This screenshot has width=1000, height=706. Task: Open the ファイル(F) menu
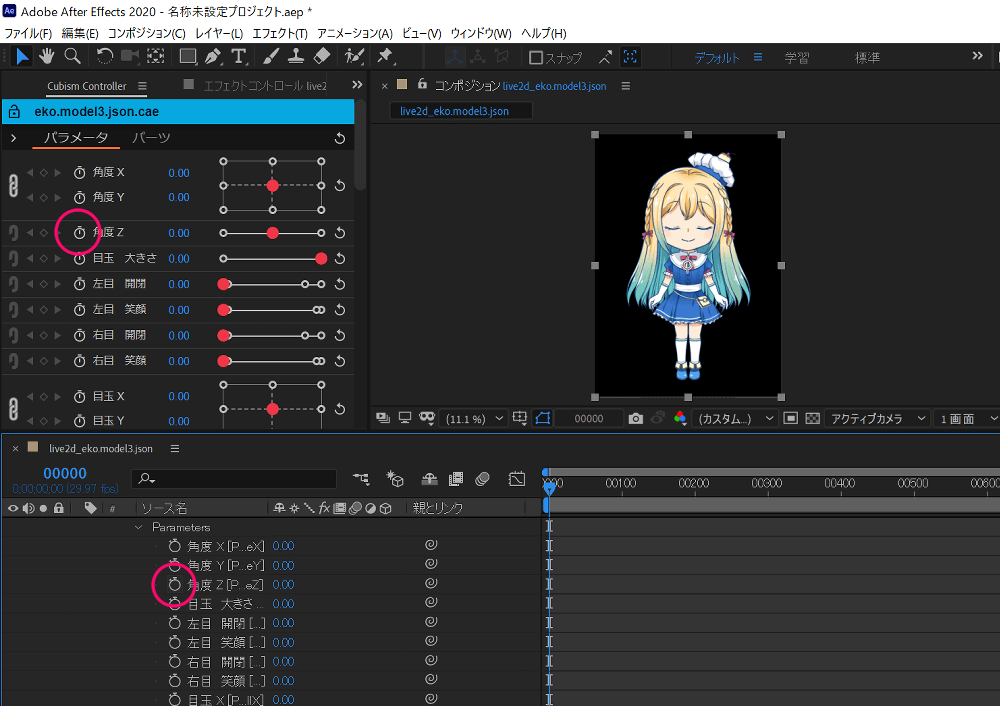(x=28, y=33)
